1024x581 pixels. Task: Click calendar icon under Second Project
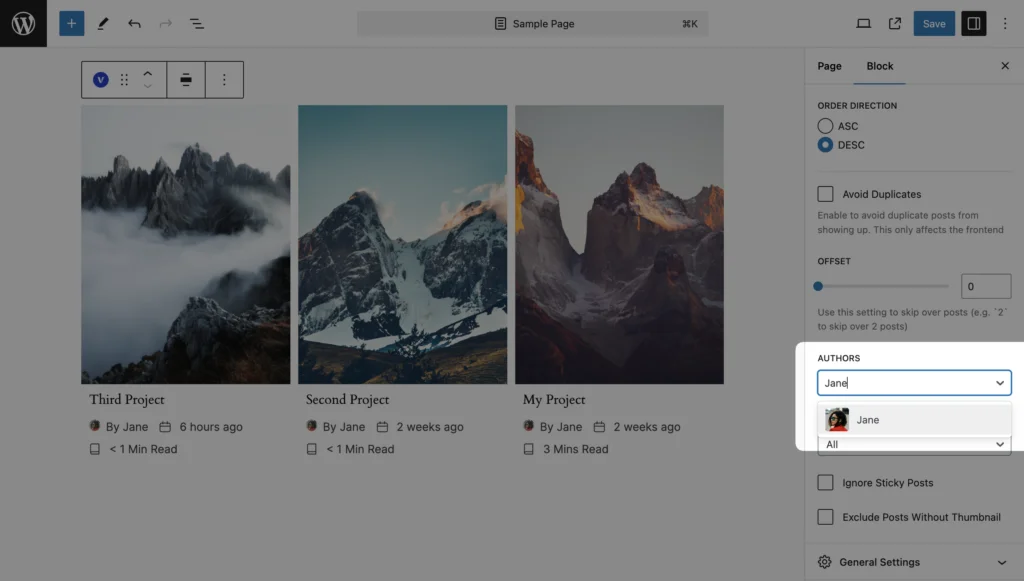[x=382, y=427]
